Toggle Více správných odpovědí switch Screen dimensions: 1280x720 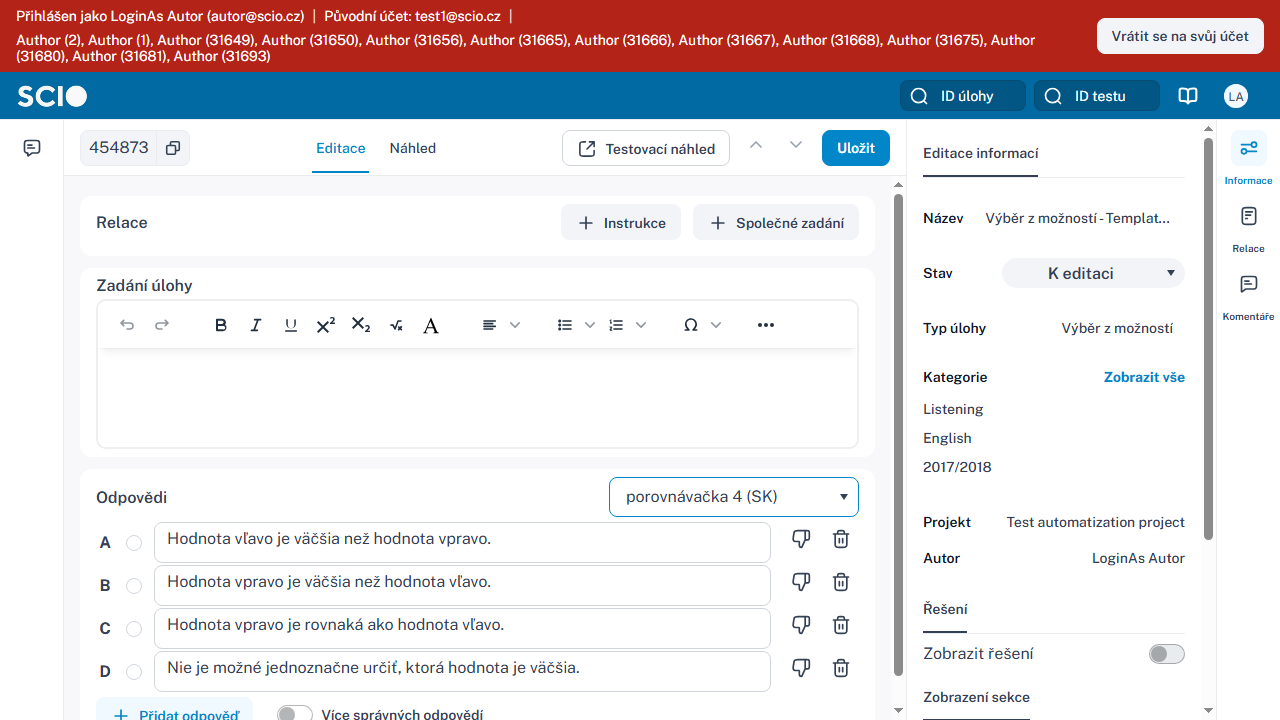[x=295, y=714]
